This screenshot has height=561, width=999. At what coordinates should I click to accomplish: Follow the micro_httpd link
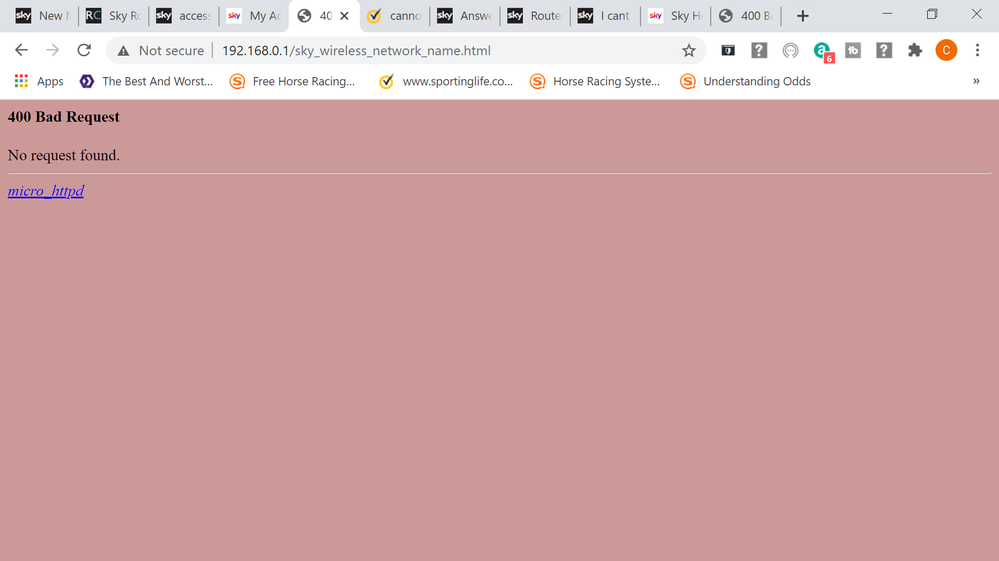coord(46,191)
